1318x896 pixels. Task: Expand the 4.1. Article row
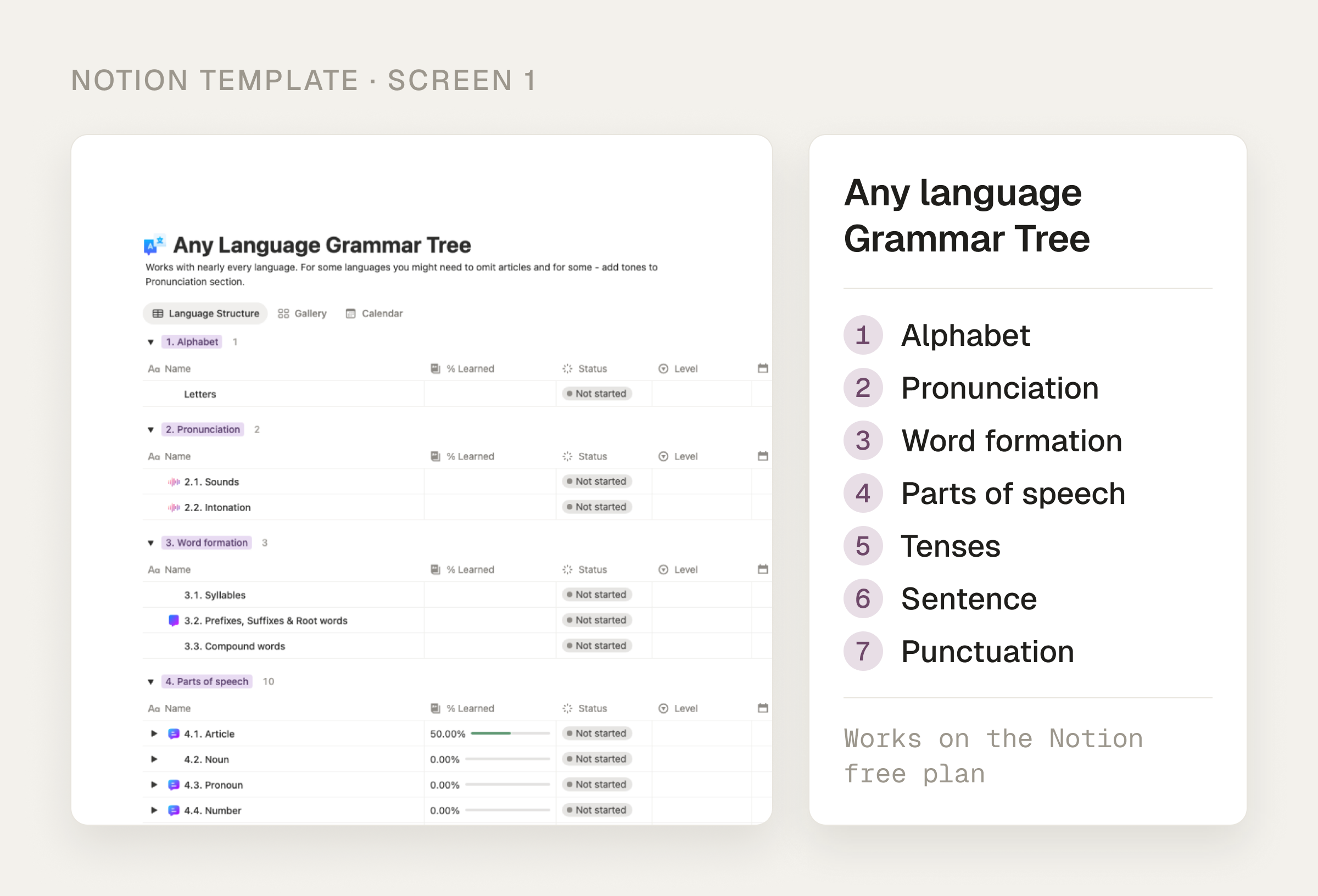pos(154,734)
